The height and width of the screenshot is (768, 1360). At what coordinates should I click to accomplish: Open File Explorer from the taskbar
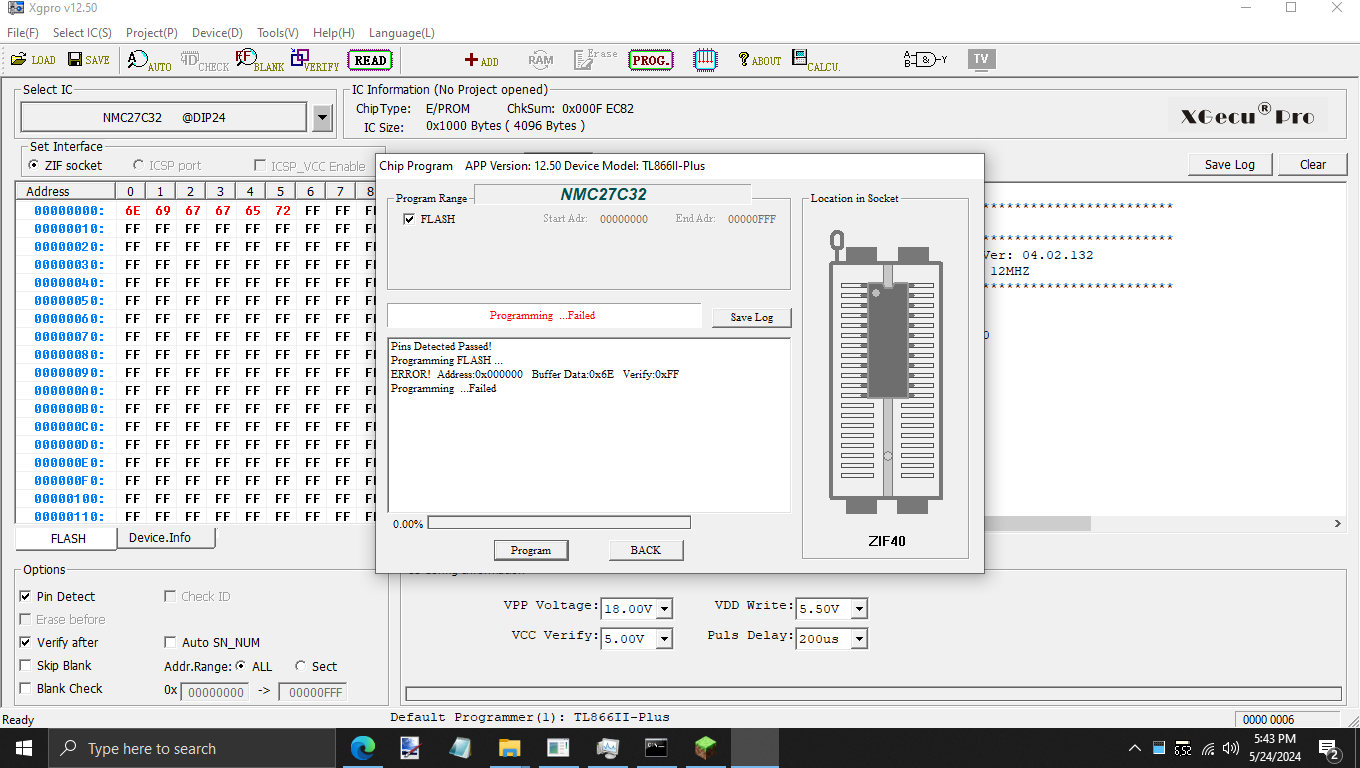click(509, 748)
